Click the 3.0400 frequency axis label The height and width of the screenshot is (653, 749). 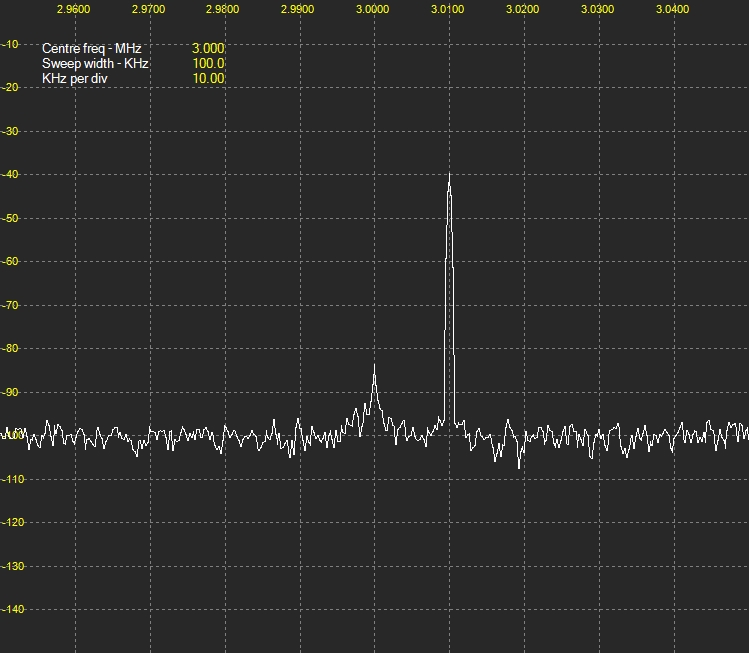(673, 9)
